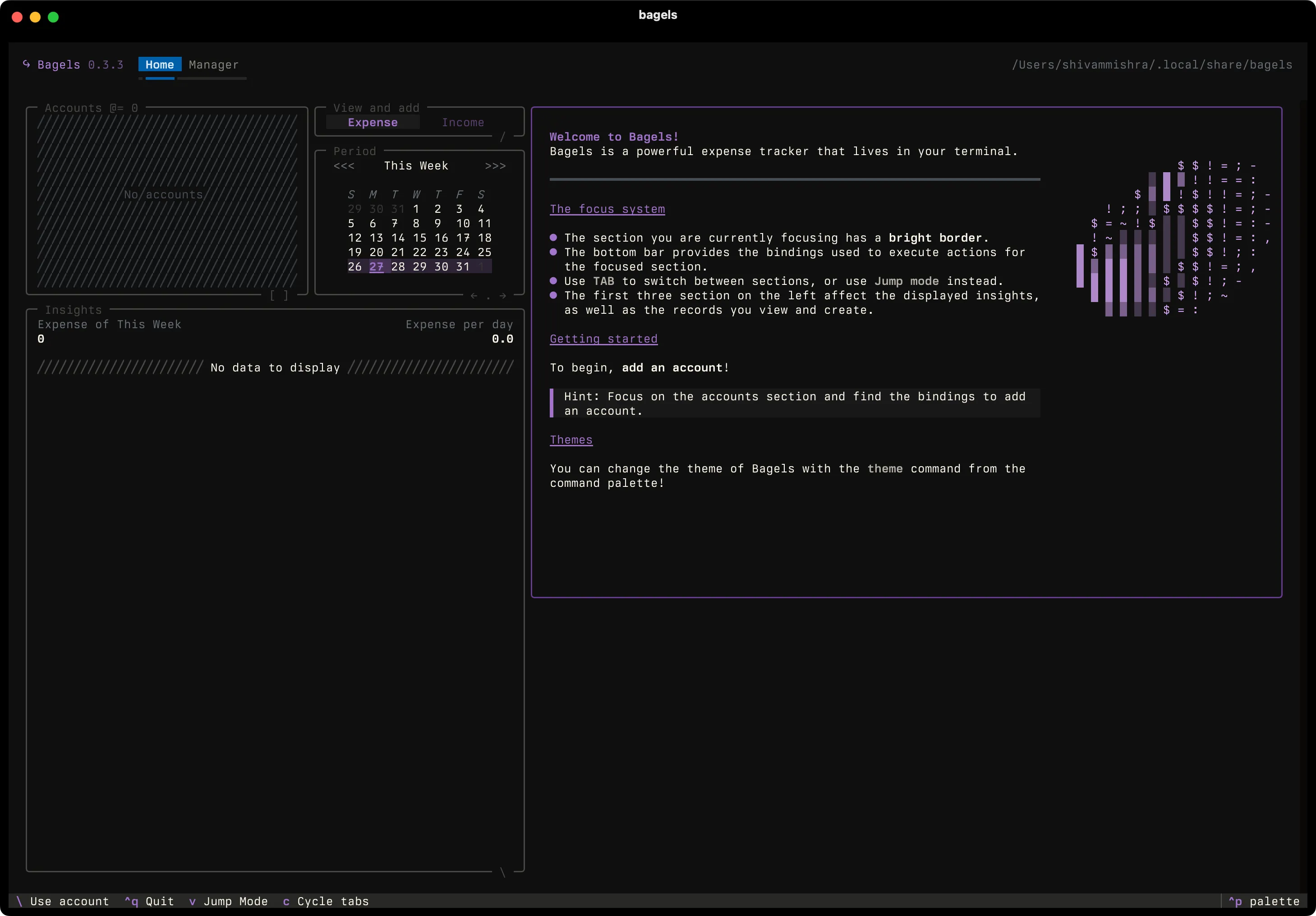The width and height of the screenshot is (1316, 916).
Task: Click the Getting started heading link
Action: [603, 339]
